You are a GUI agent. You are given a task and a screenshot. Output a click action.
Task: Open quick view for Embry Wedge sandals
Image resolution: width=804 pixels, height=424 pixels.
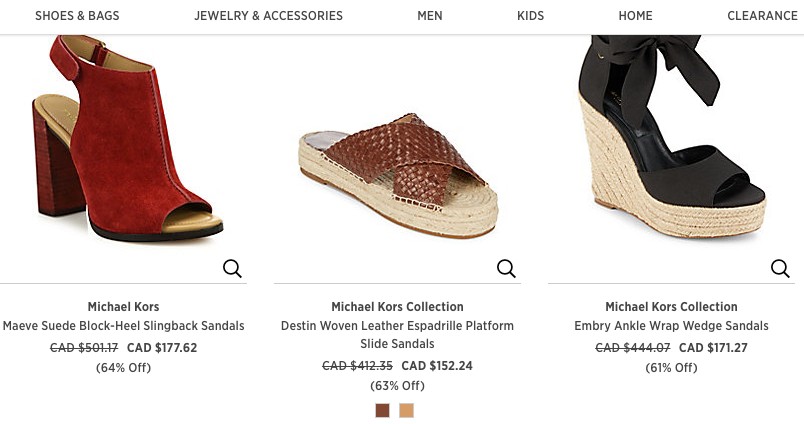[780, 268]
